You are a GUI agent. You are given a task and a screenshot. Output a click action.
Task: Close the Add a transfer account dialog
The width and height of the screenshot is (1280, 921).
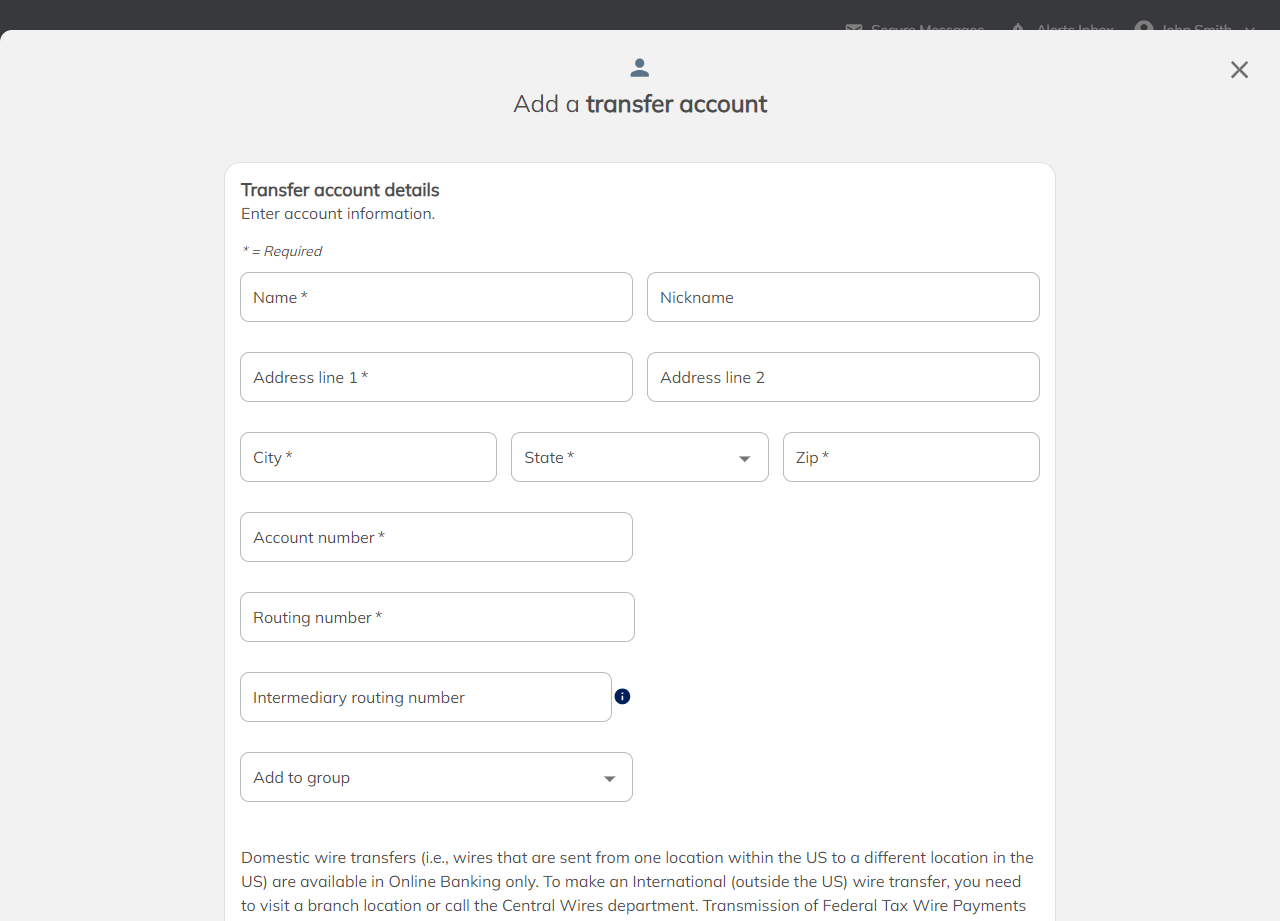[x=1239, y=70]
